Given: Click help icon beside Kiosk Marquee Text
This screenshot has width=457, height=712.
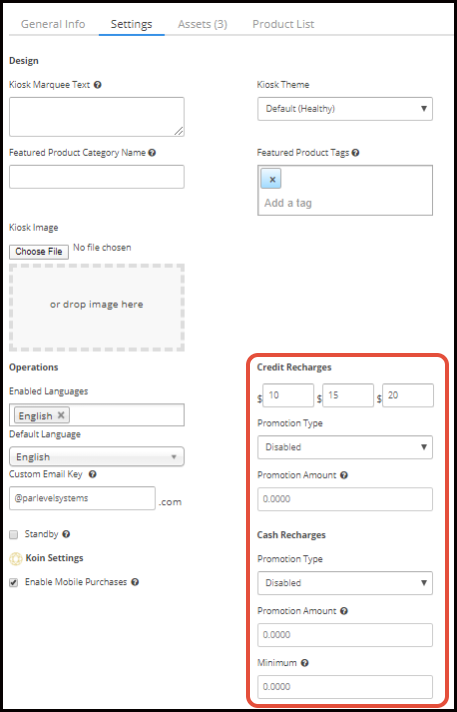Looking at the screenshot, I should coord(97,85).
